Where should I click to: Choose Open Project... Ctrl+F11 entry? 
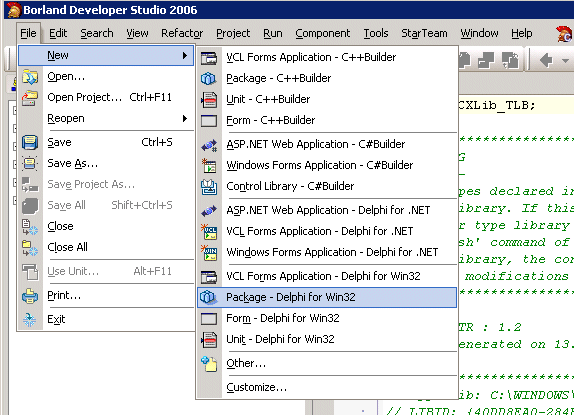point(106,98)
